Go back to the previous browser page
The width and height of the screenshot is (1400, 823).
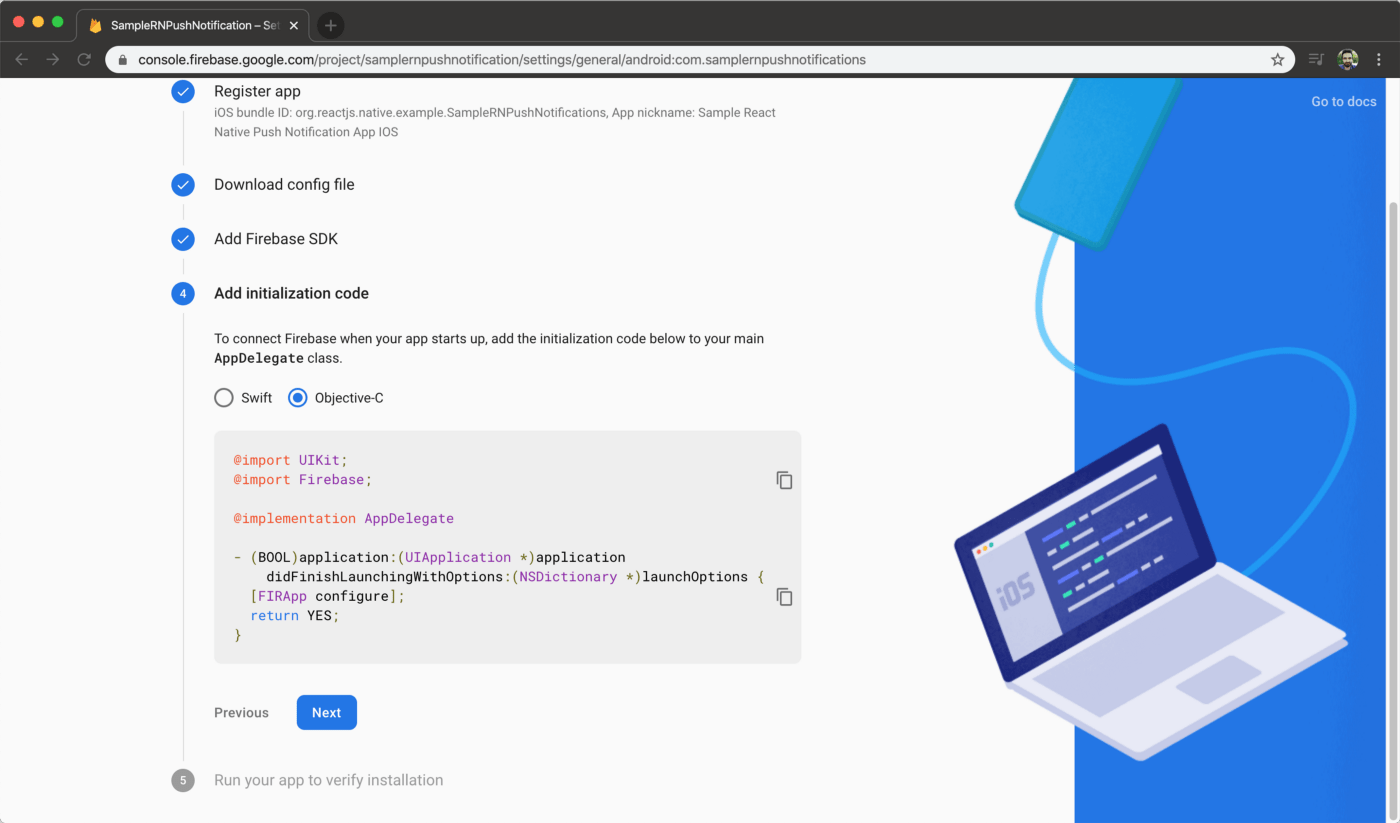point(22,60)
